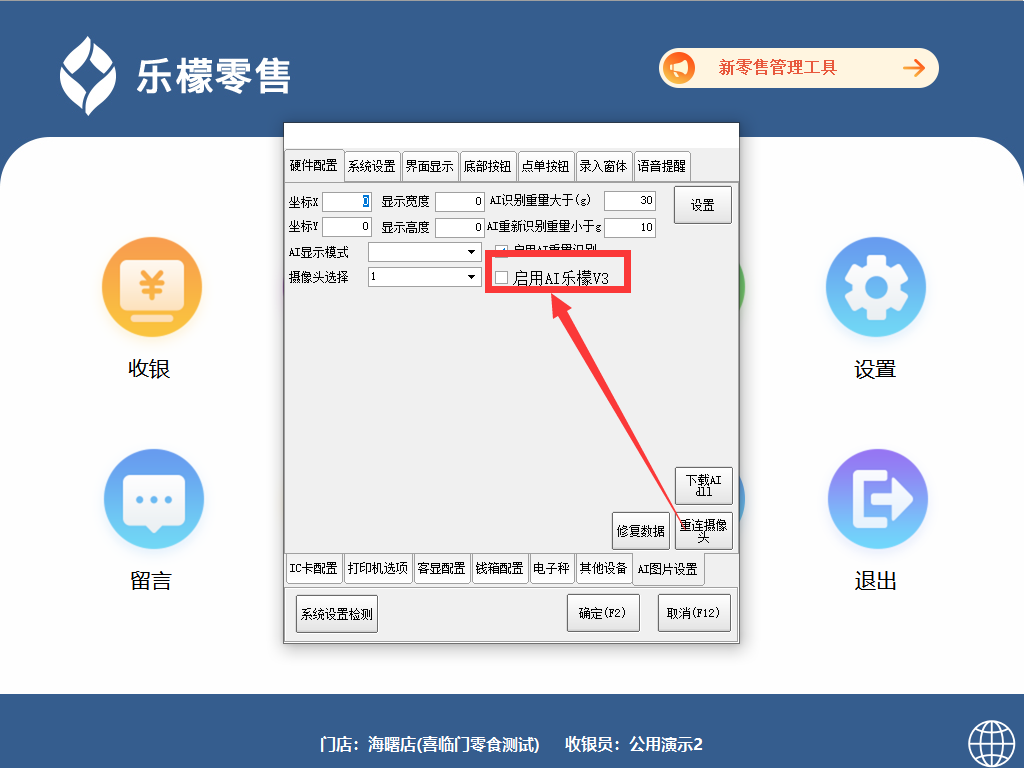Click the 门店: 海曙店 footer text
The image size is (1024, 768).
430,744
